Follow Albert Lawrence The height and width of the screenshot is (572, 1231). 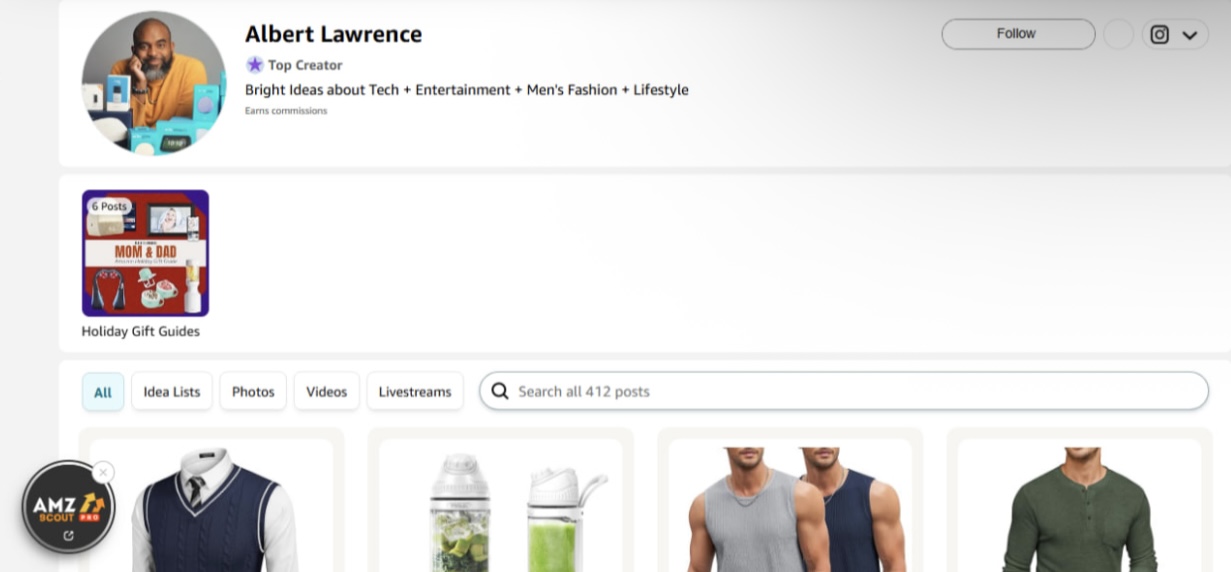pyautogui.click(x=1018, y=34)
